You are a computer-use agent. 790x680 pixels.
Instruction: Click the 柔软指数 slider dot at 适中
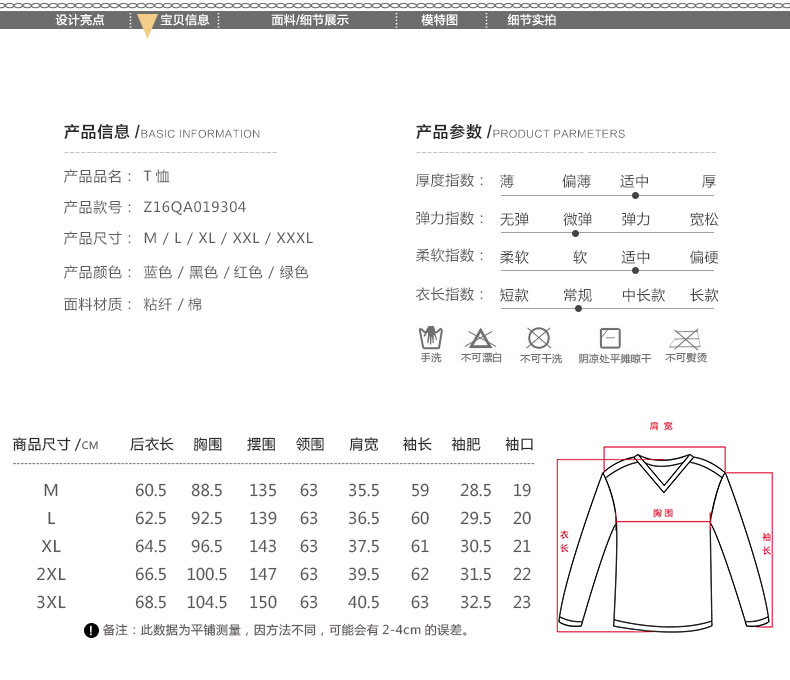pyautogui.click(x=635, y=270)
